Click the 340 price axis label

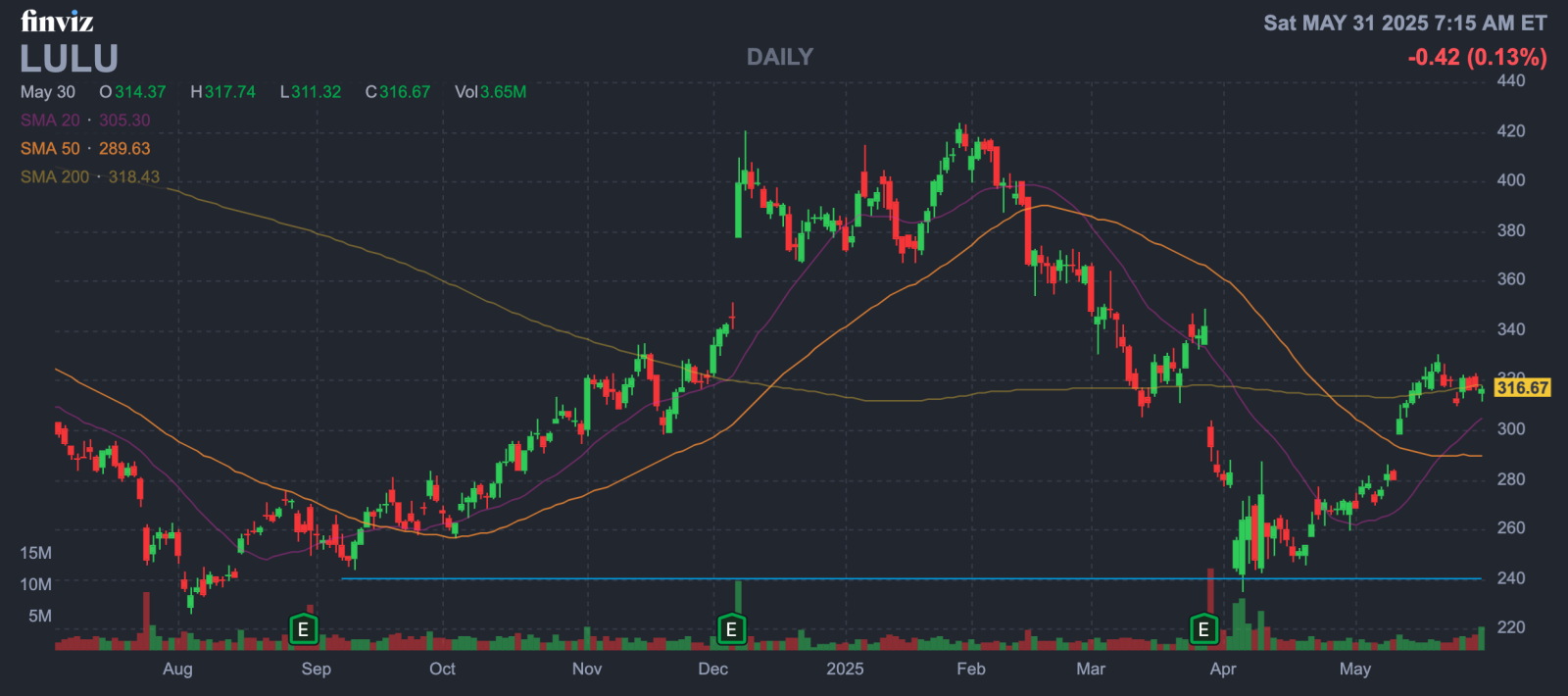point(1511,329)
